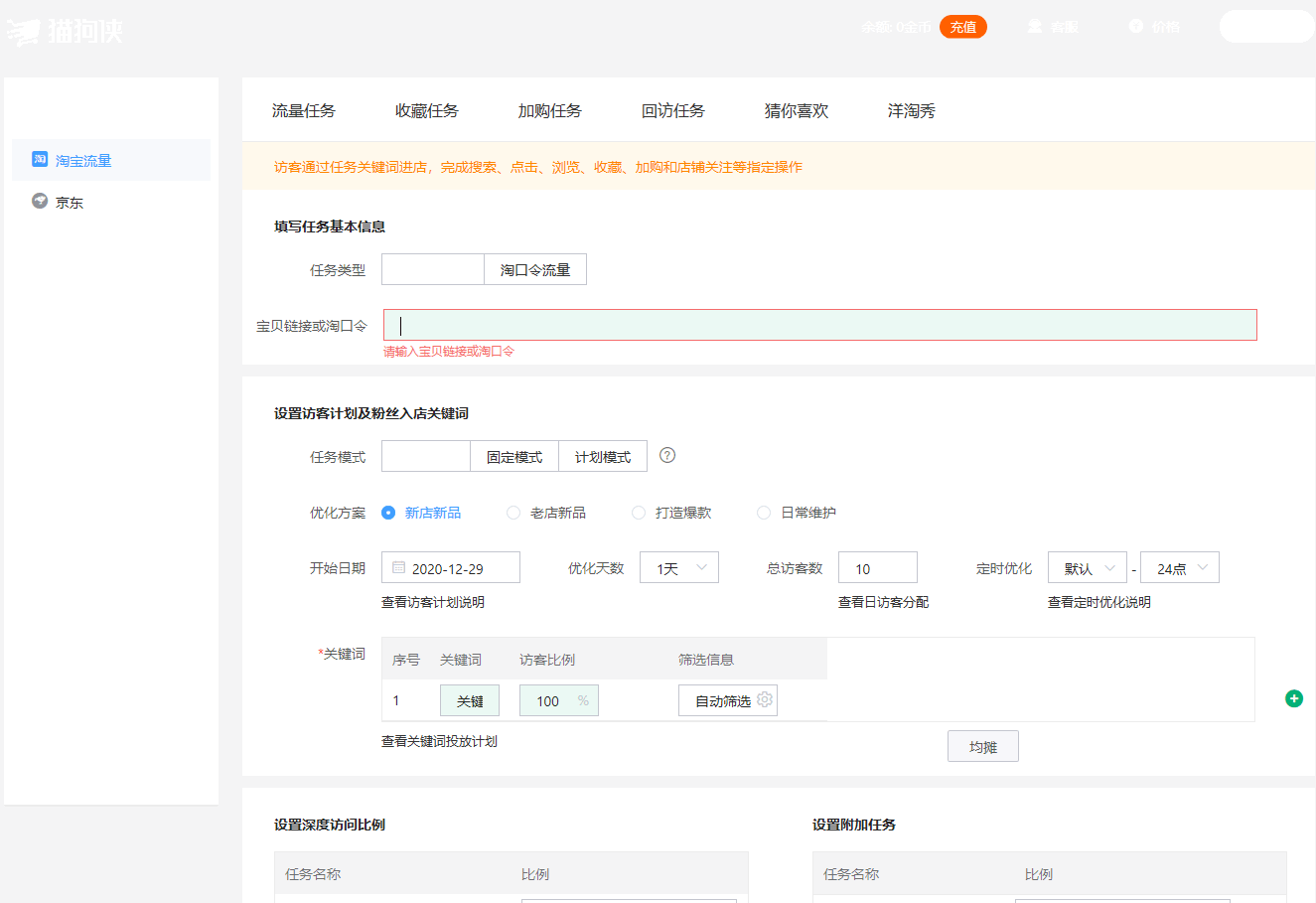Select the 老店新品 radio option
The image size is (1316, 903).
point(513,513)
